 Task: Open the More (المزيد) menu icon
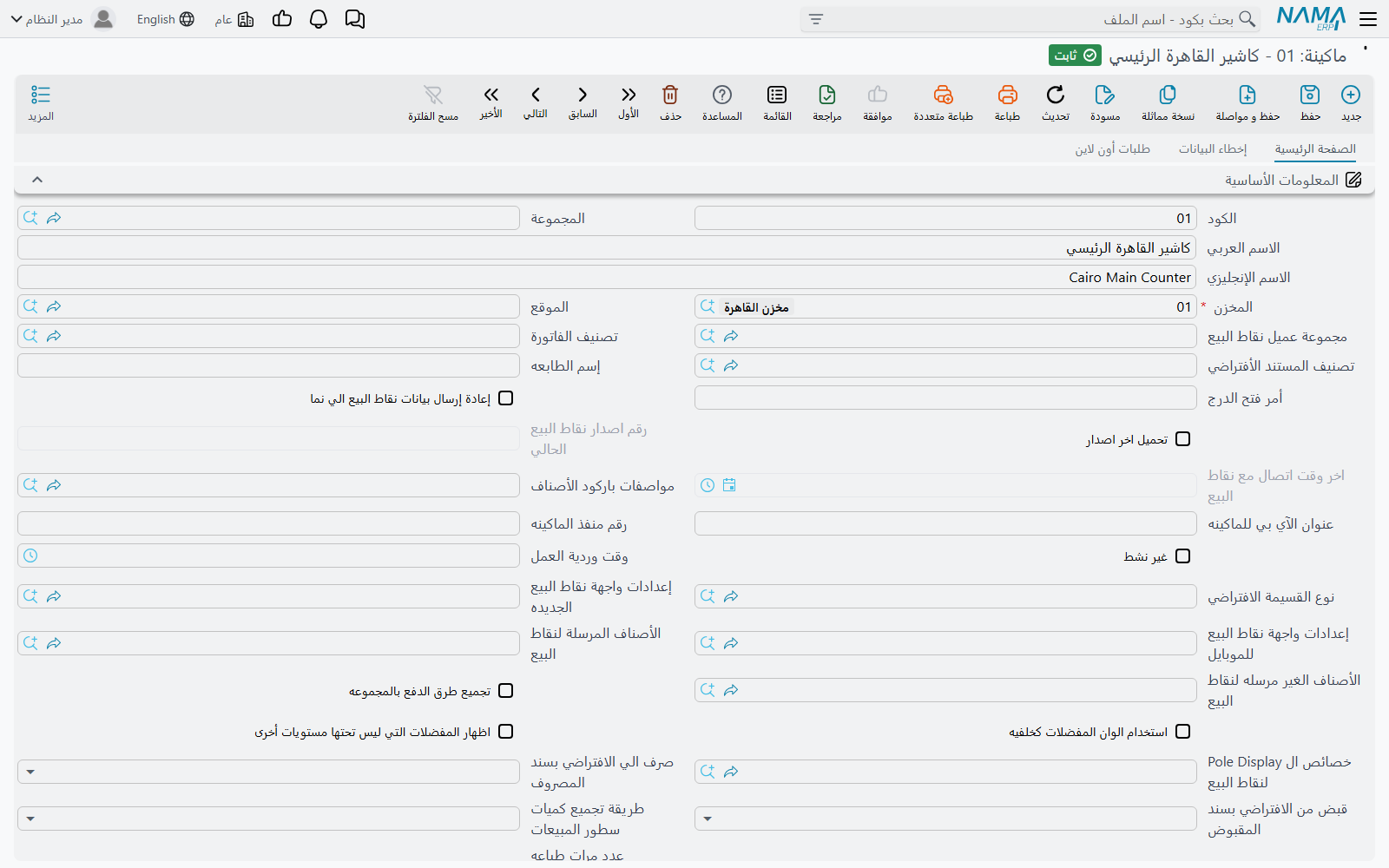pos(41,95)
